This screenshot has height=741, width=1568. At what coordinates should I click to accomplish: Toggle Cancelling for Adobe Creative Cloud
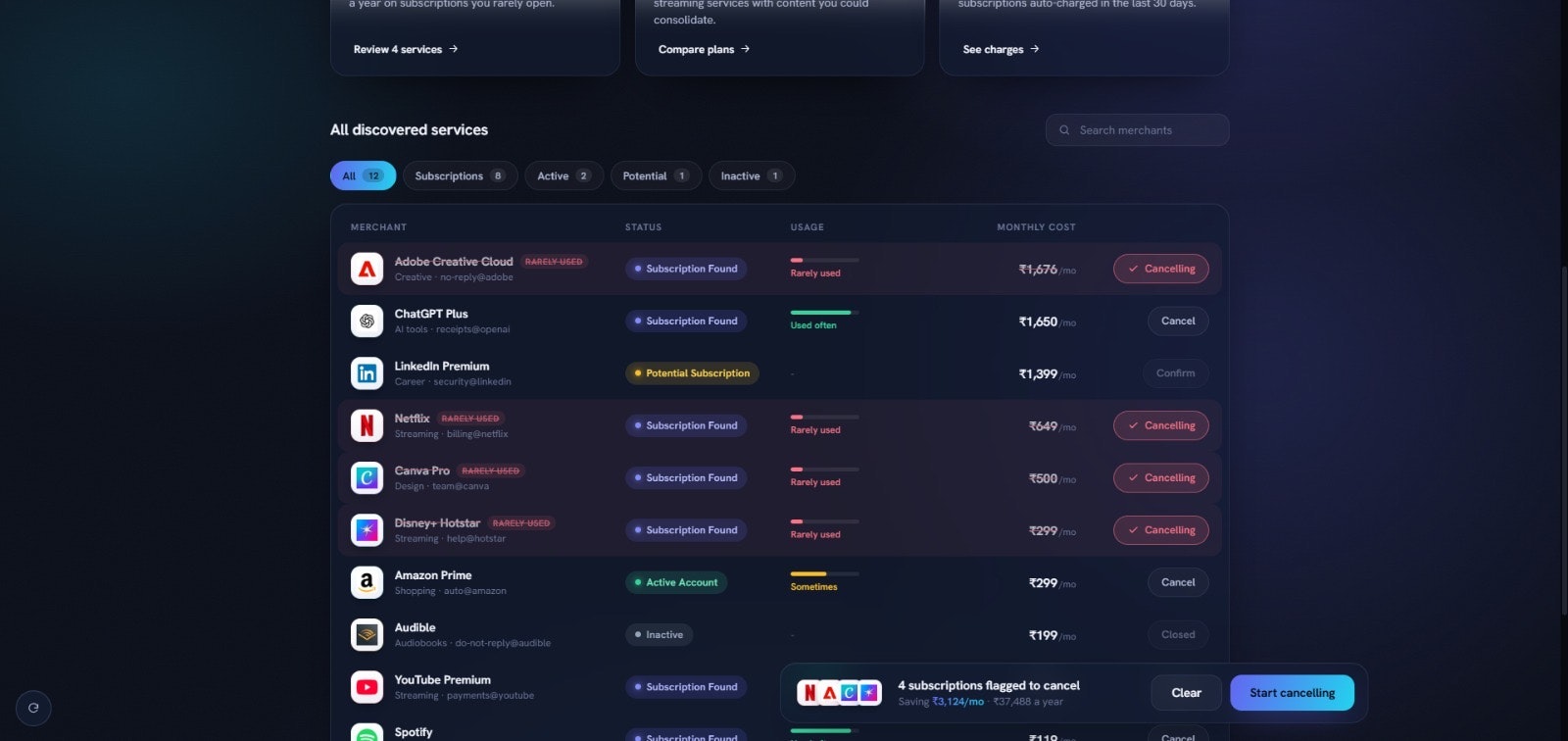click(x=1160, y=269)
